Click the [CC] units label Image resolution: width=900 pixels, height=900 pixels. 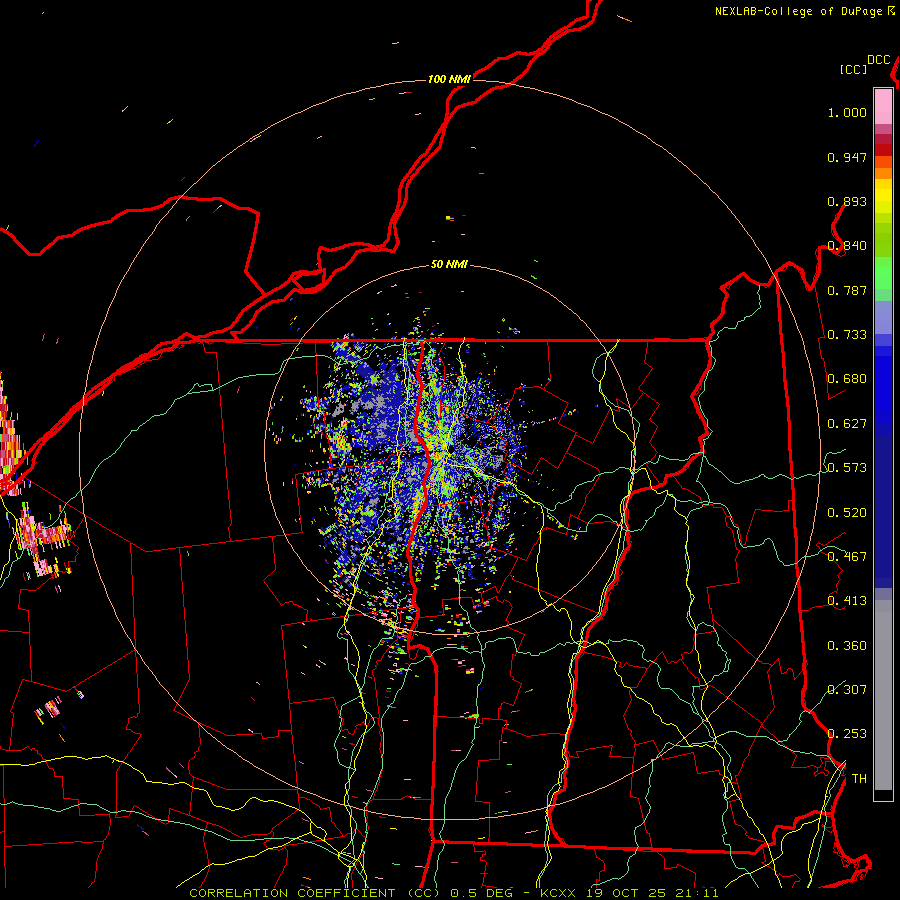(x=853, y=69)
